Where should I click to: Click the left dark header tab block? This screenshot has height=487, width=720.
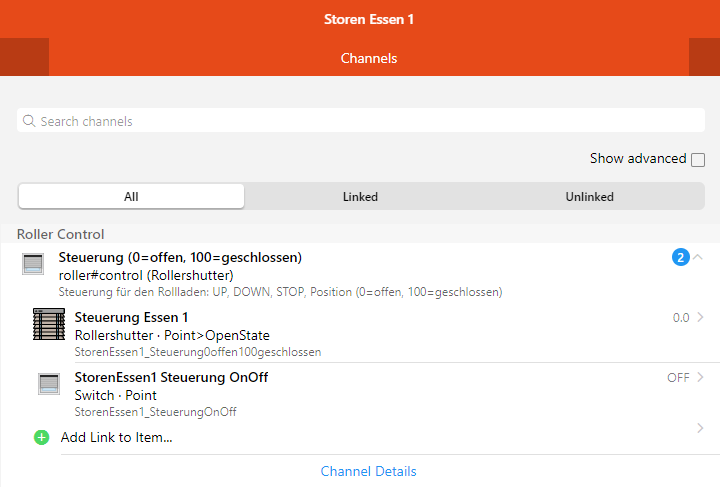[24, 57]
